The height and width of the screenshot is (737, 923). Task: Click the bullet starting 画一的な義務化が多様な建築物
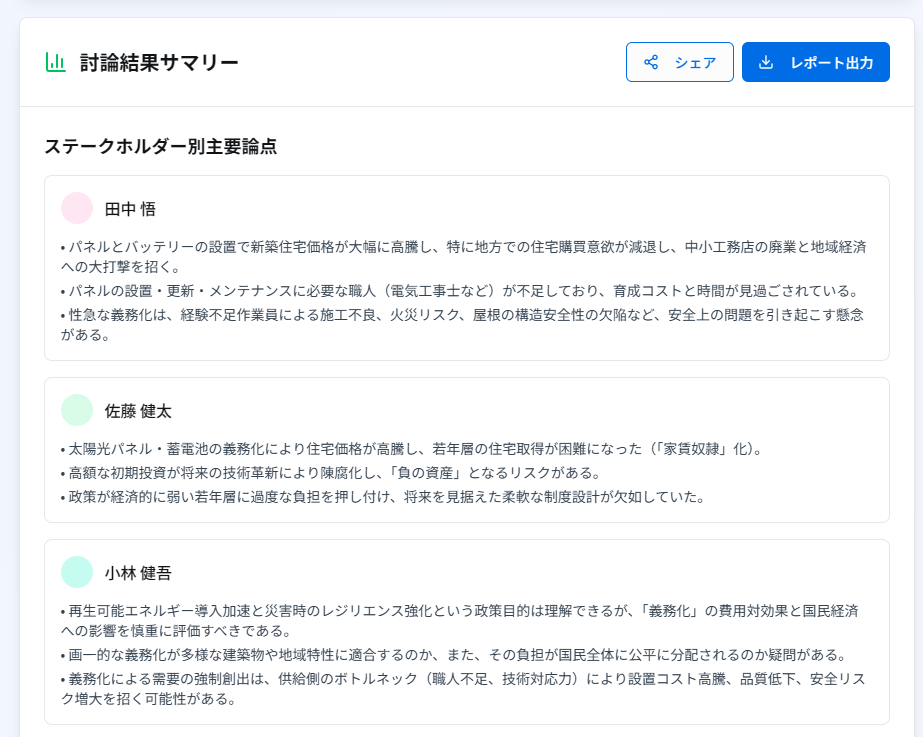click(454, 655)
